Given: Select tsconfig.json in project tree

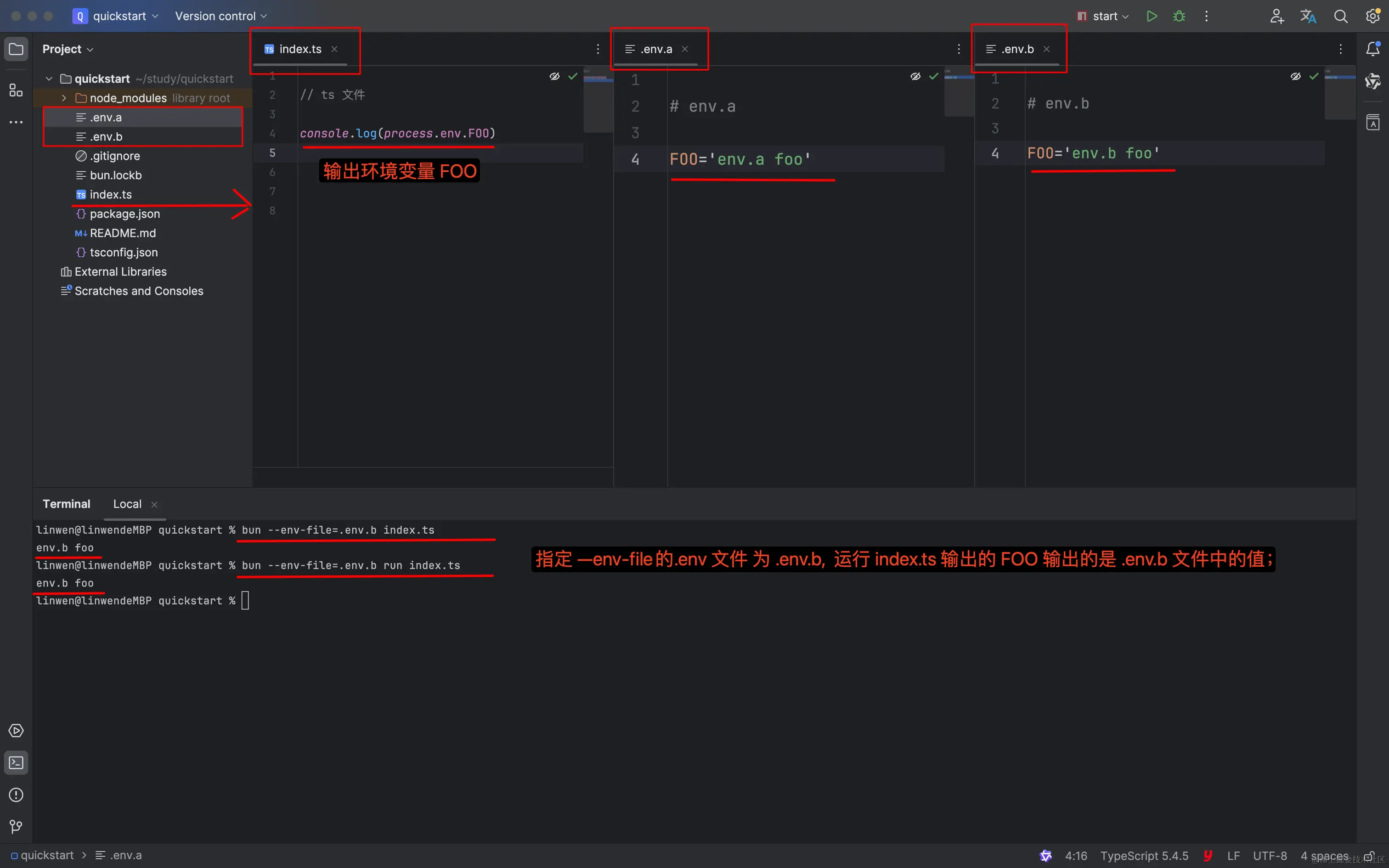Looking at the screenshot, I should pos(143,253).
